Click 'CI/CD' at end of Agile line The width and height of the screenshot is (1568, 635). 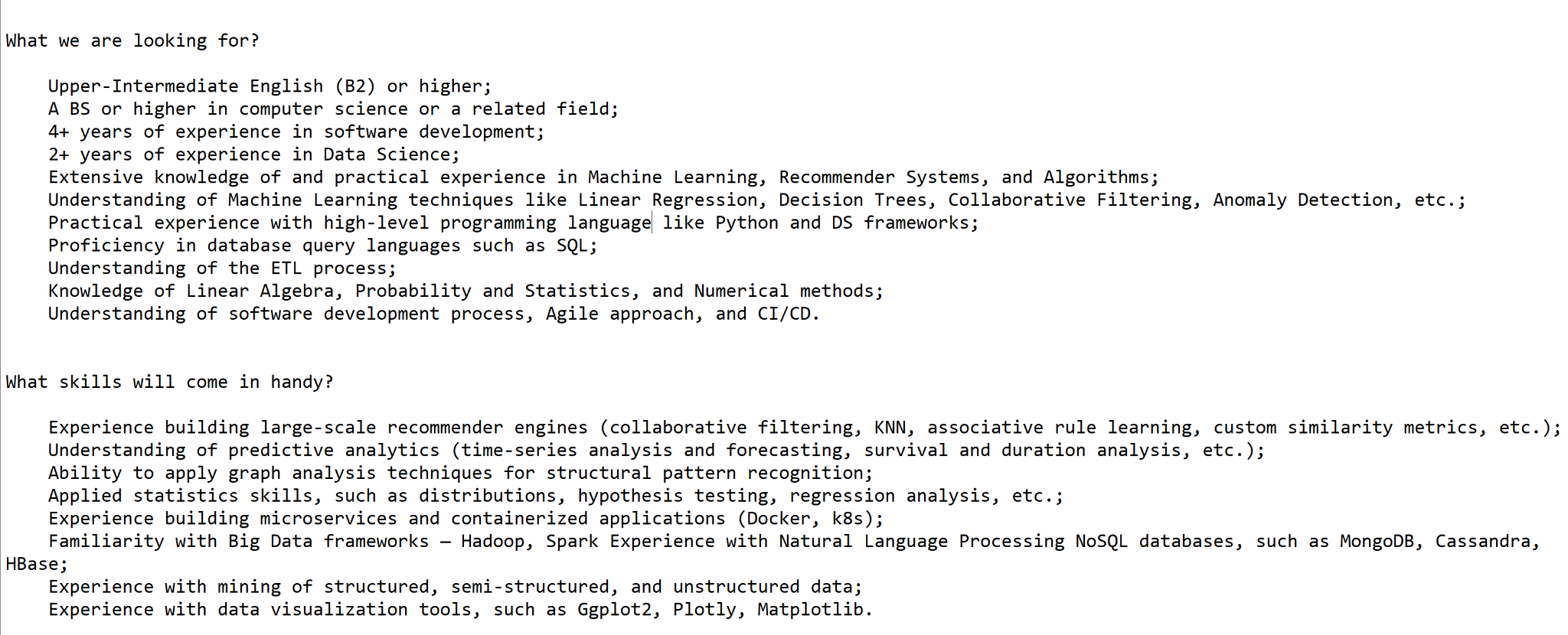point(783,314)
